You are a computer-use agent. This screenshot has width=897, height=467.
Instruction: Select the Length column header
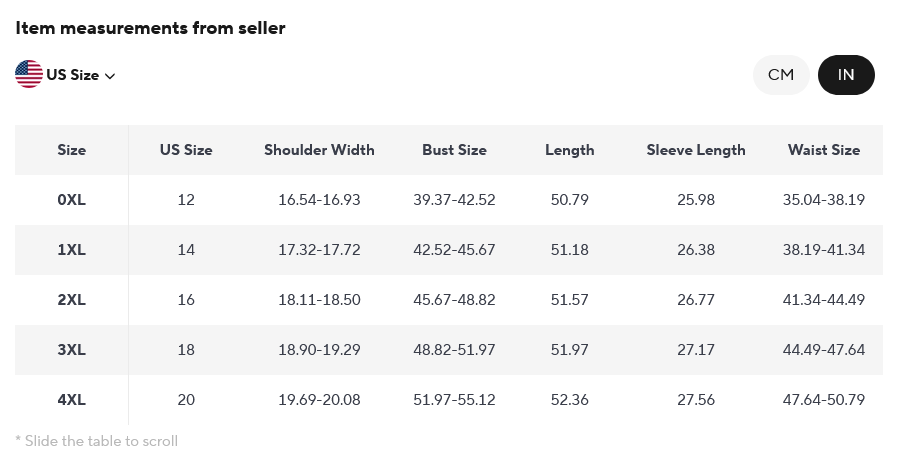570,150
